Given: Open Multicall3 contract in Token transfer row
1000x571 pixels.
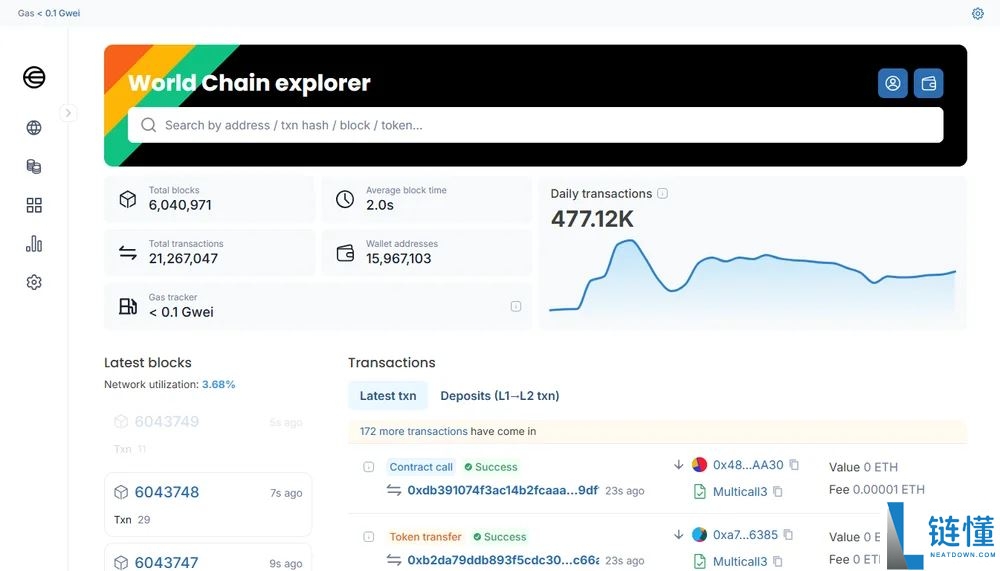Looking at the screenshot, I should click(740, 561).
